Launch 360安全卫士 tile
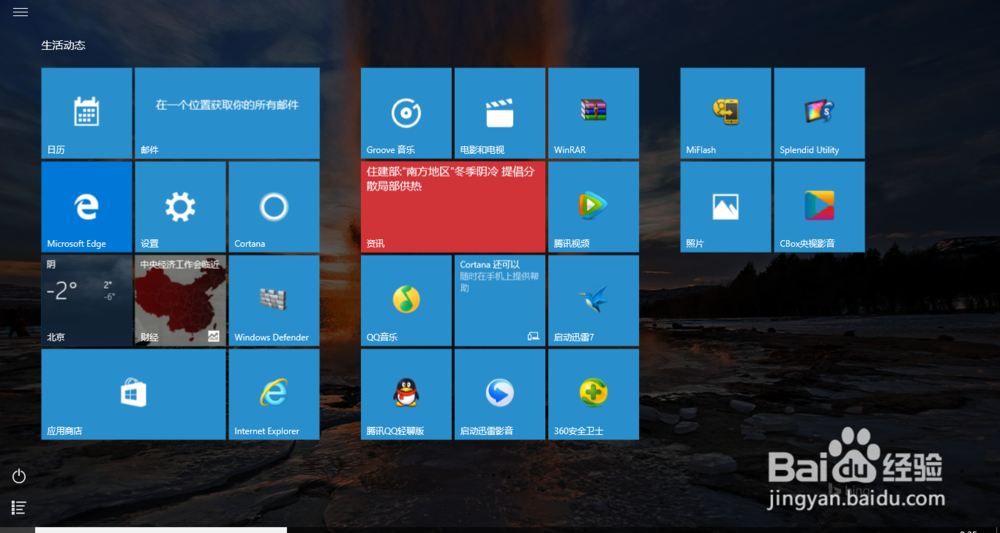The height and width of the screenshot is (533, 1000). (594, 394)
